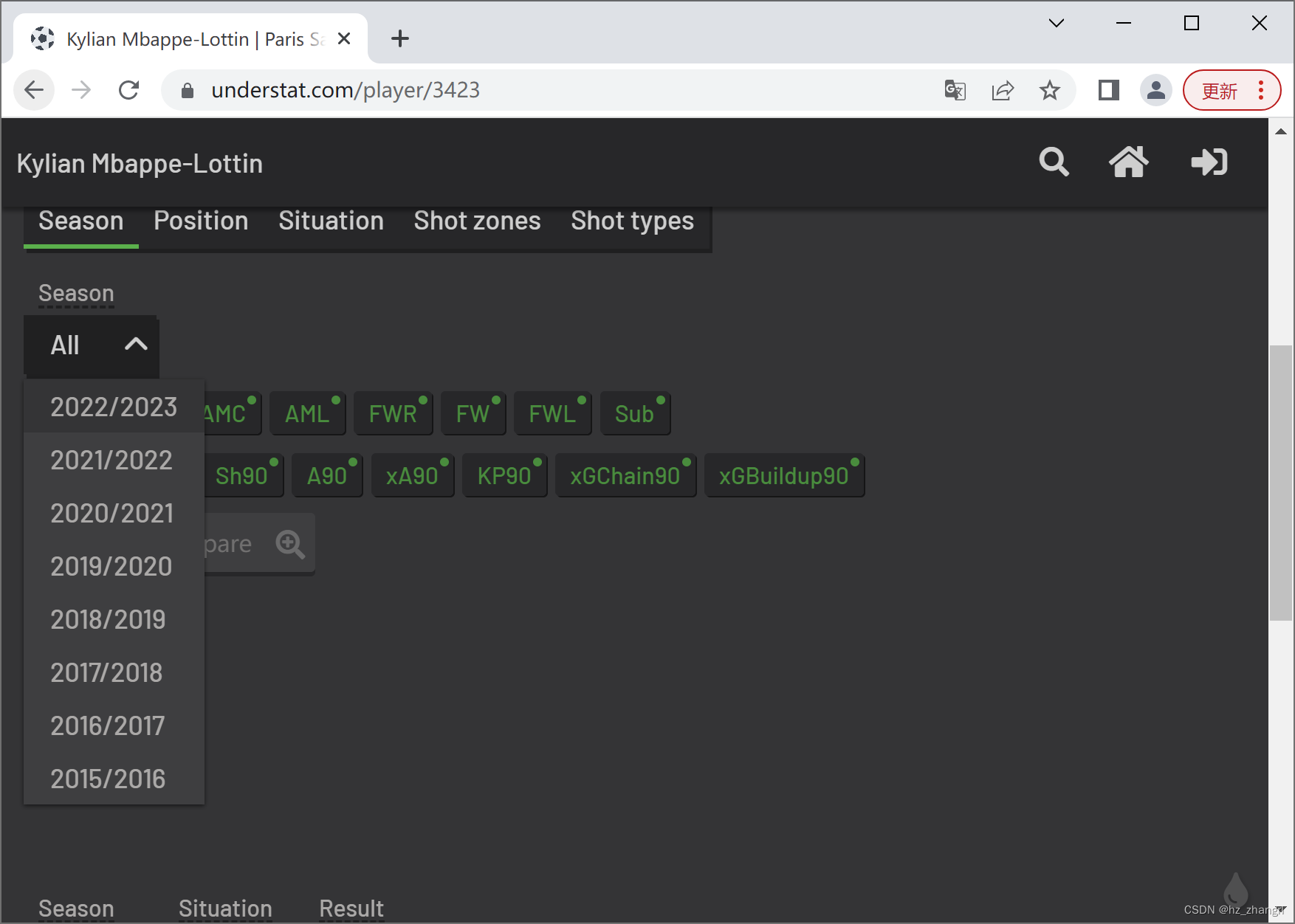
Task: Bookmark this page with the star icon
Action: point(1050,90)
